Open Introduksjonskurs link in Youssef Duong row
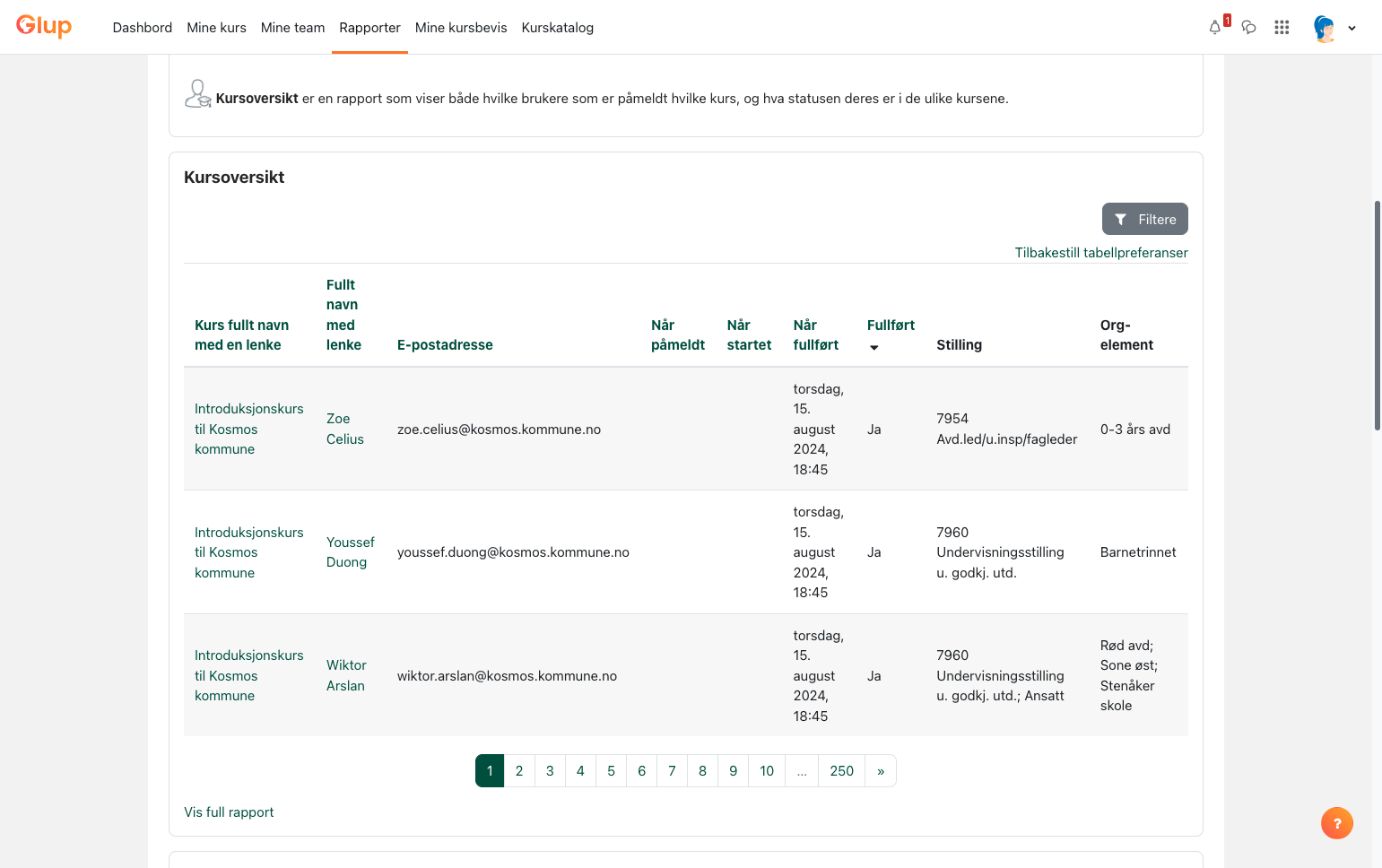The width and height of the screenshot is (1382, 868). [x=249, y=552]
